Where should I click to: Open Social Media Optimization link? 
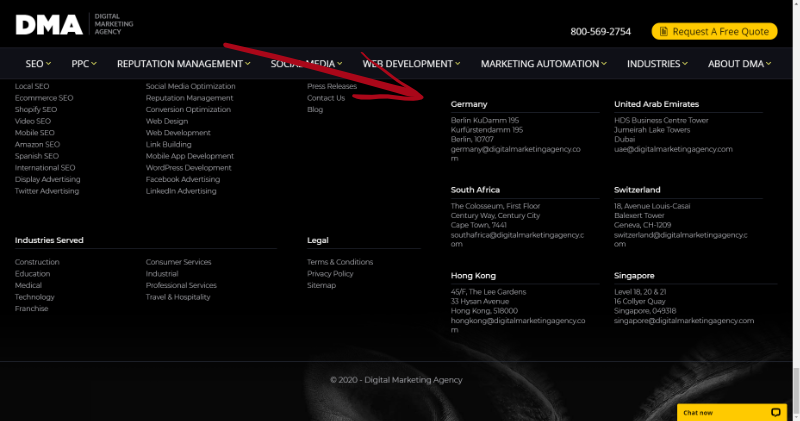tap(190, 86)
